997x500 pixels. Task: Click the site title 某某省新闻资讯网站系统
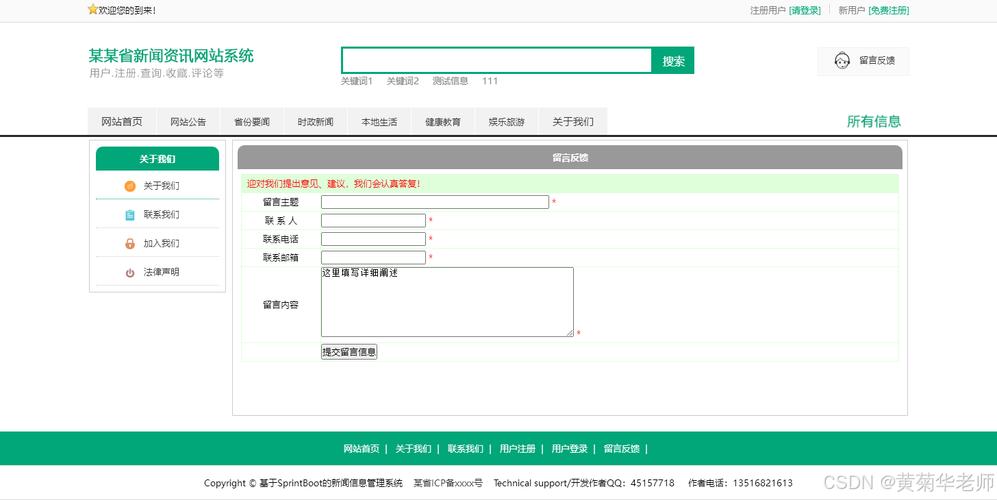coord(171,56)
